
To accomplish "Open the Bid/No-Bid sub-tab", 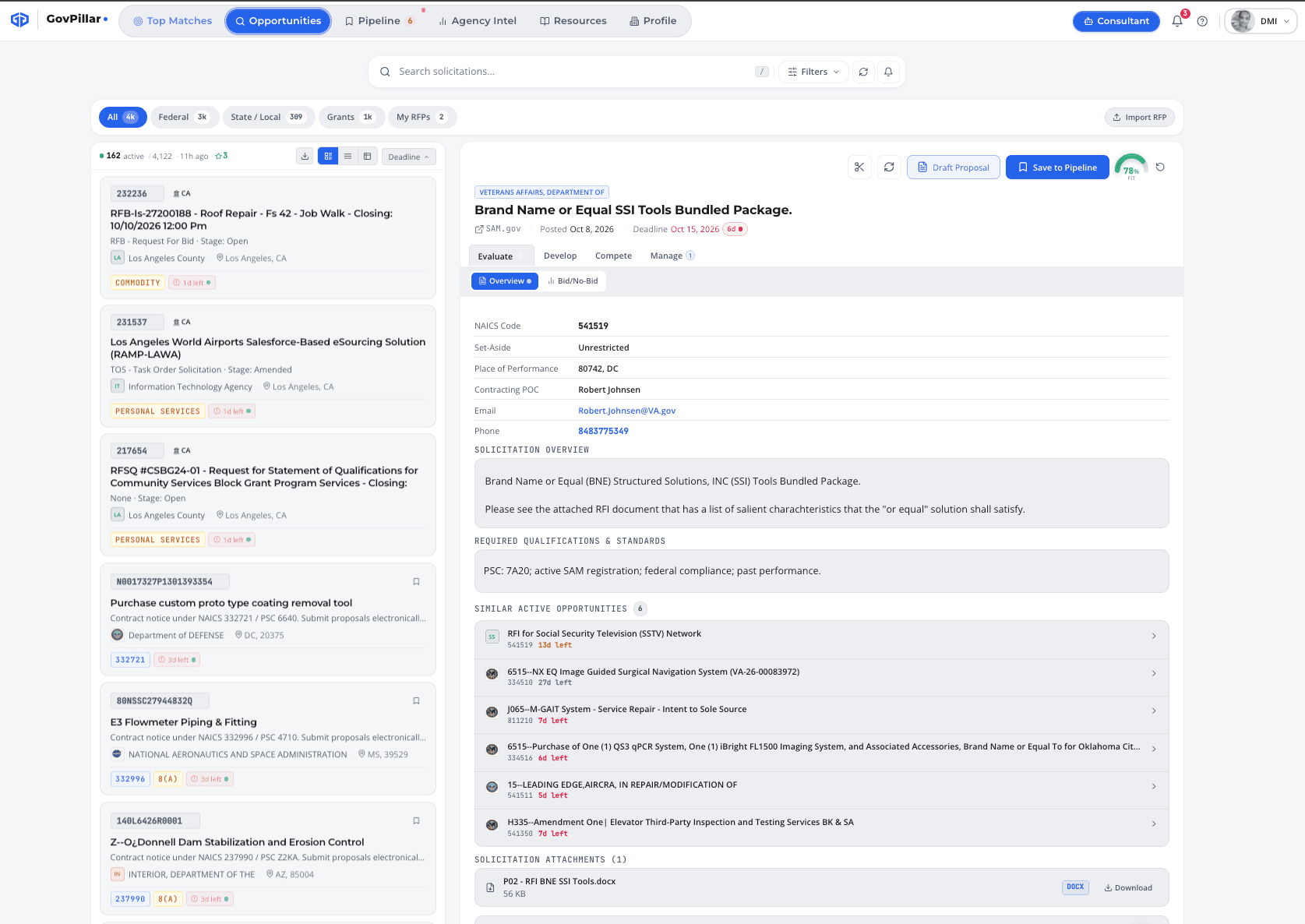I will [x=573, y=281].
